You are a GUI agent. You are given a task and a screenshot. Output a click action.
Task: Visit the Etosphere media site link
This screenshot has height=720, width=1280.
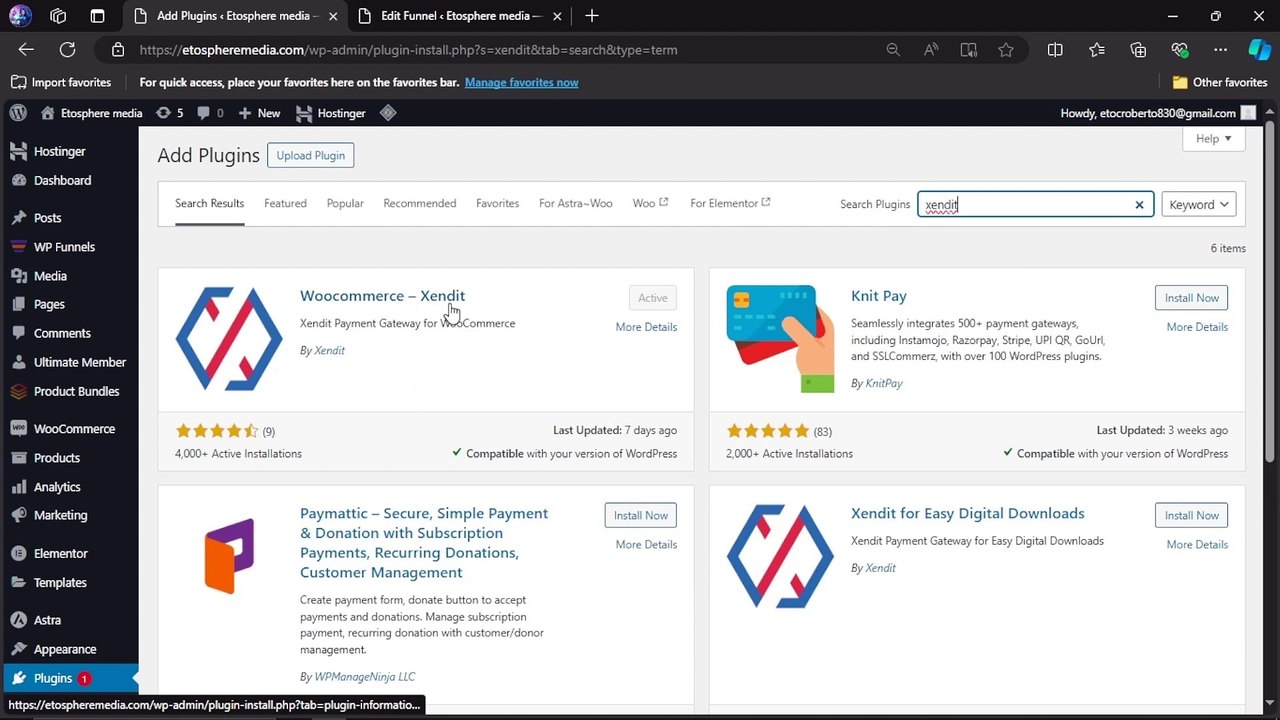(x=92, y=113)
